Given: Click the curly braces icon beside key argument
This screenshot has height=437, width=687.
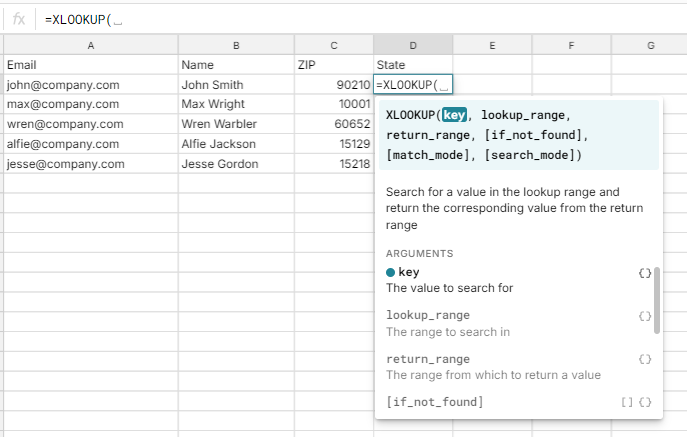Looking at the screenshot, I should pos(644,272).
